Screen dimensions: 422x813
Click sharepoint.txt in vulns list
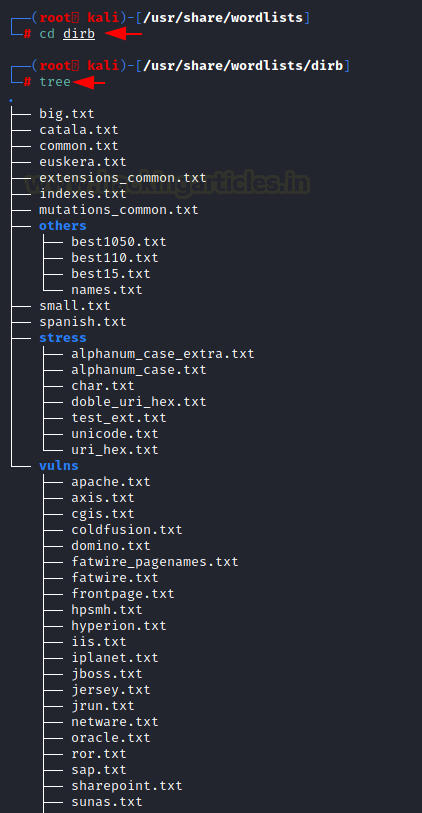coord(127,786)
